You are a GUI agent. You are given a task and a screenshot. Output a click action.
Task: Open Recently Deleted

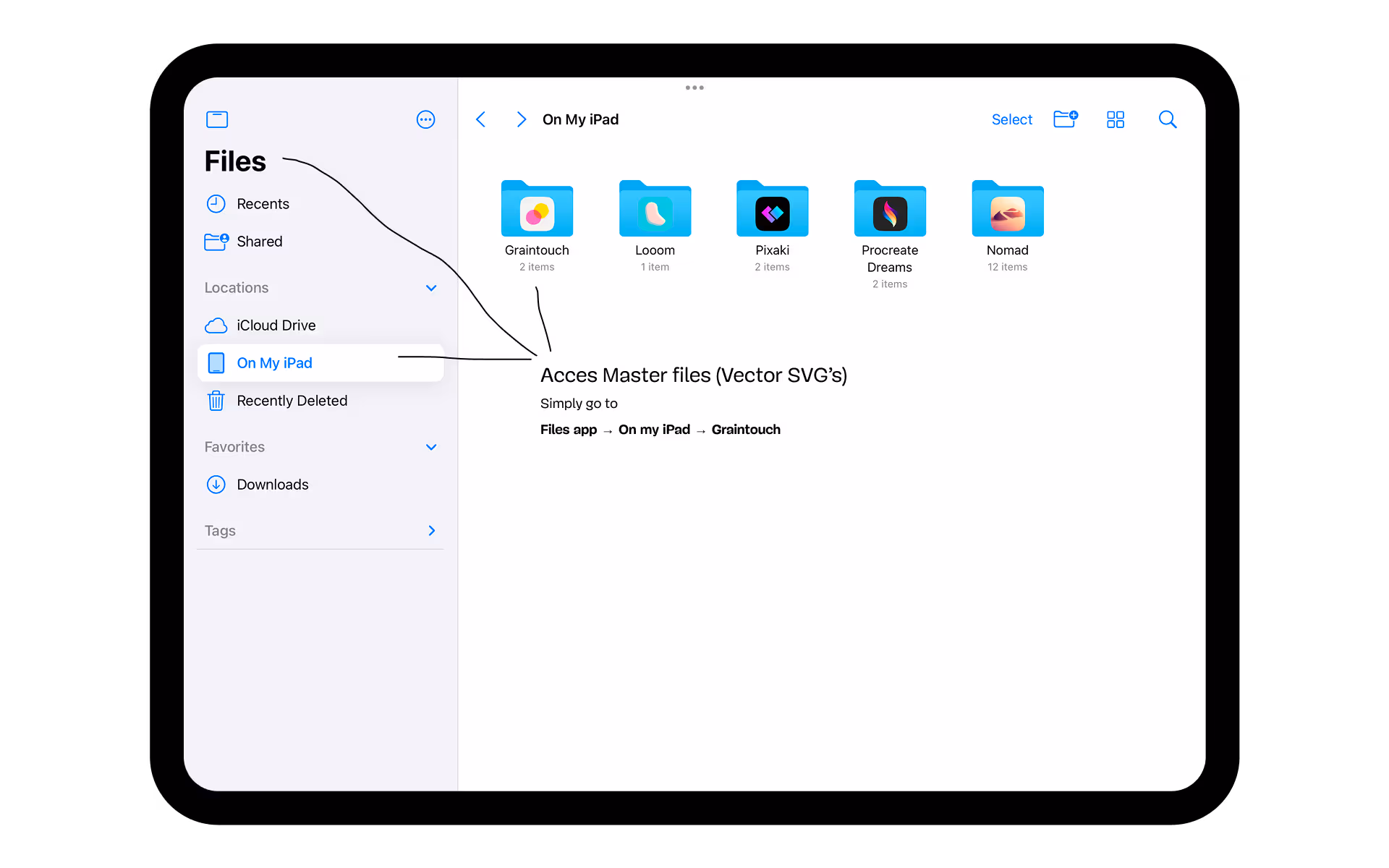tap(320, 401)
